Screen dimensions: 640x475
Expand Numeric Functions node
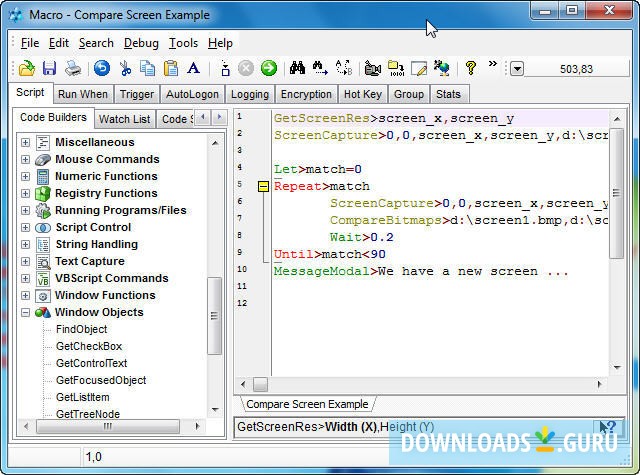tap(25, 176)
